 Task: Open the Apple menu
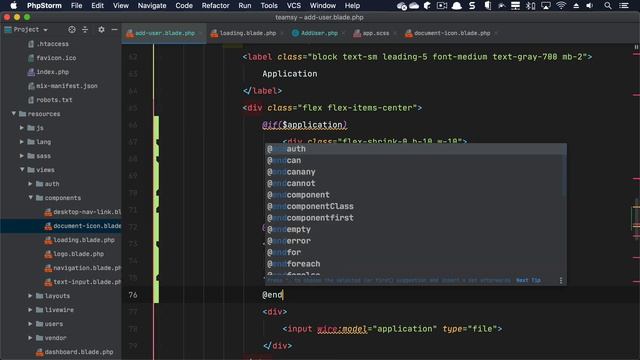coord(13,6)
